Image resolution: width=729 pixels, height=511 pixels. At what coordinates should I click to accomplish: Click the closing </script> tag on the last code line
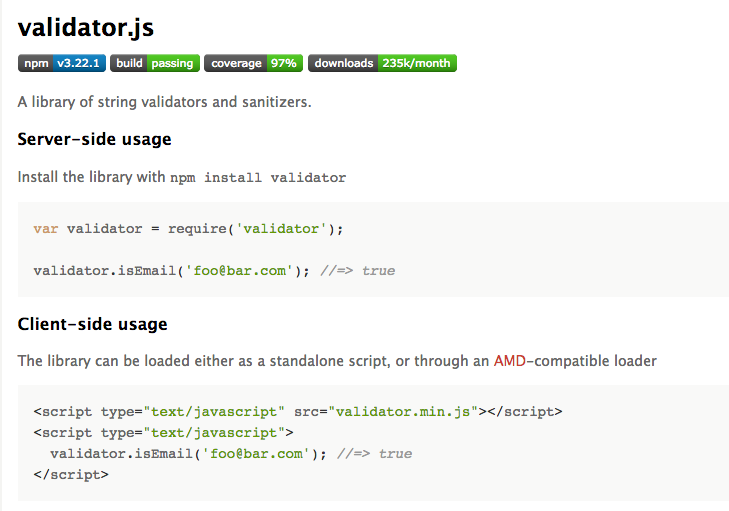point(70,474)
